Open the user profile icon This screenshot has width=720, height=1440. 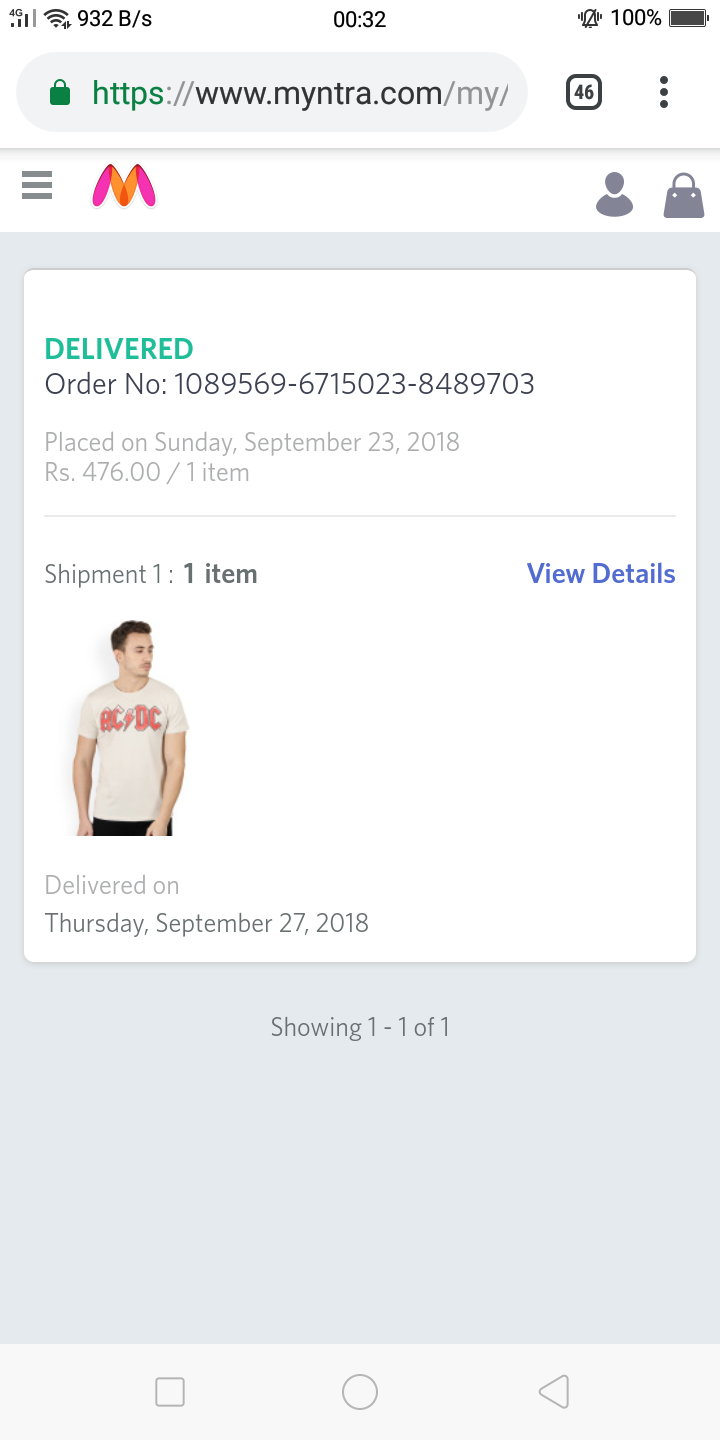pyautogui.click(x=614, y=194)
